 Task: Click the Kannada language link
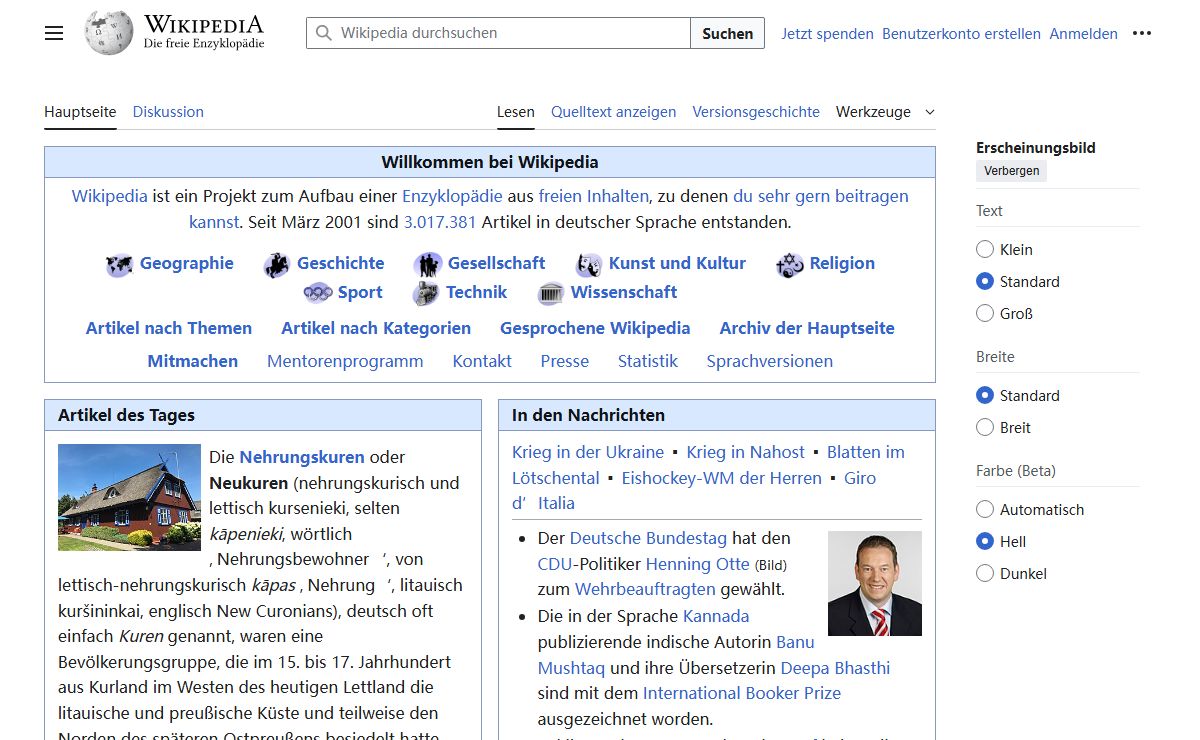(x=716, y=616)
